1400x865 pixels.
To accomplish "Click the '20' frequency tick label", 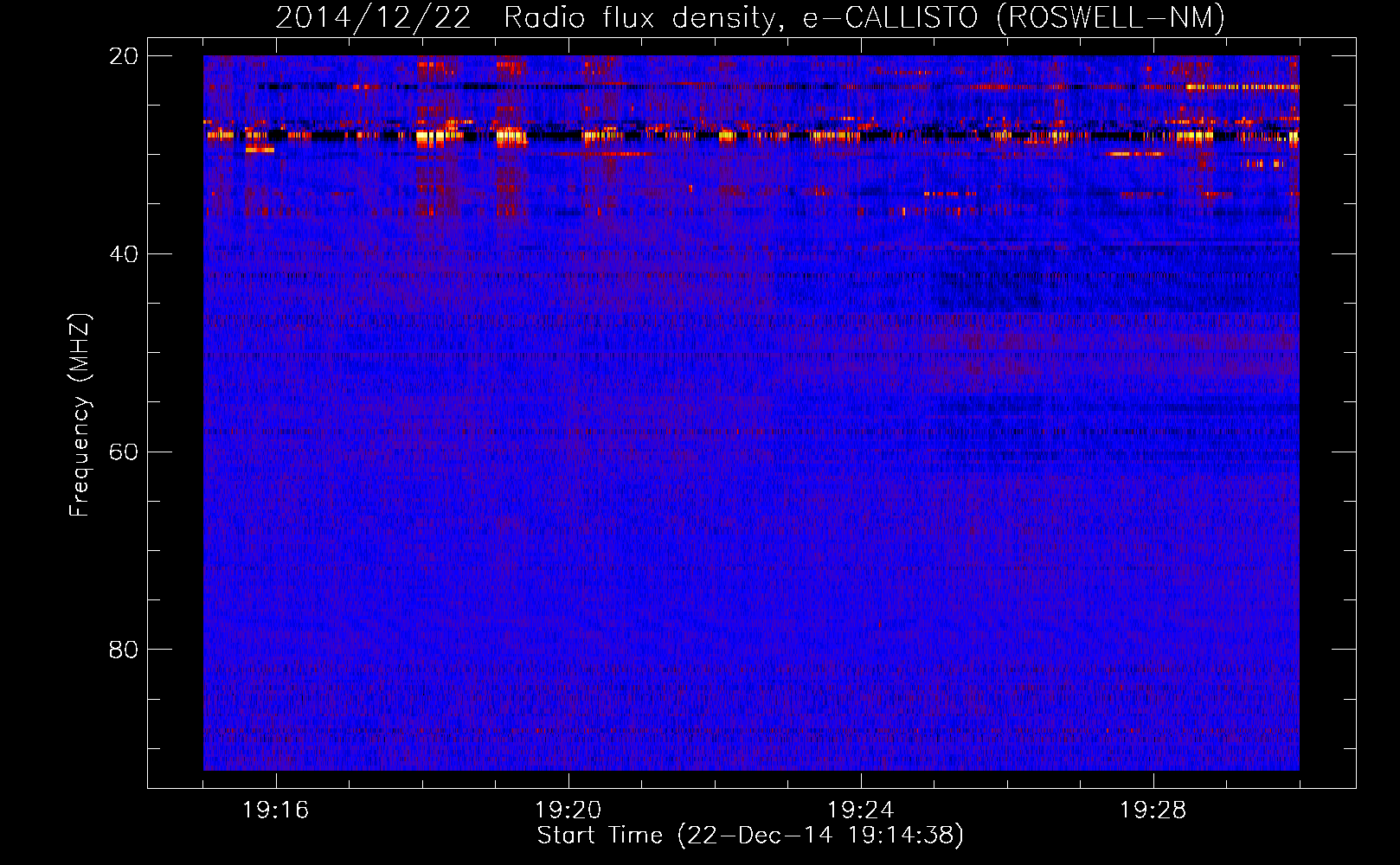I will 124,56.
